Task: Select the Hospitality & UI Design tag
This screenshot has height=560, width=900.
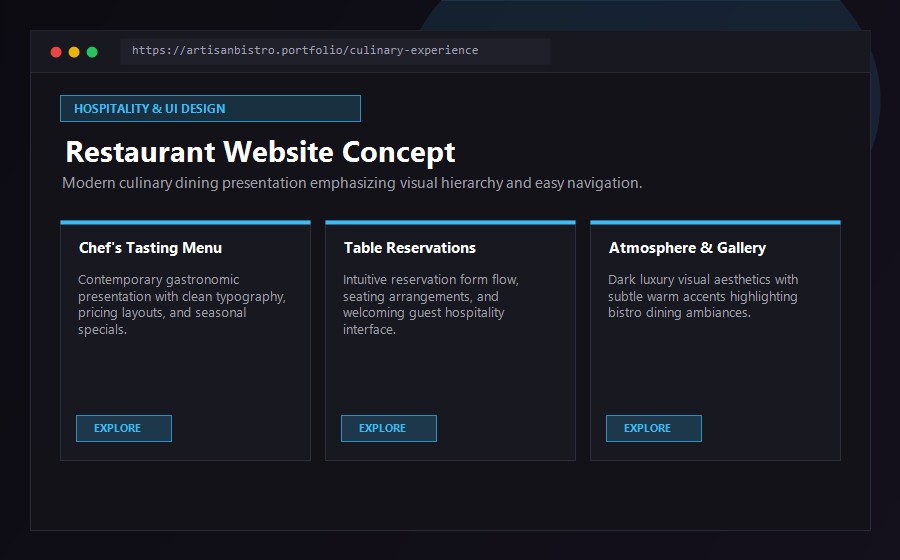Action: point(210,108)
